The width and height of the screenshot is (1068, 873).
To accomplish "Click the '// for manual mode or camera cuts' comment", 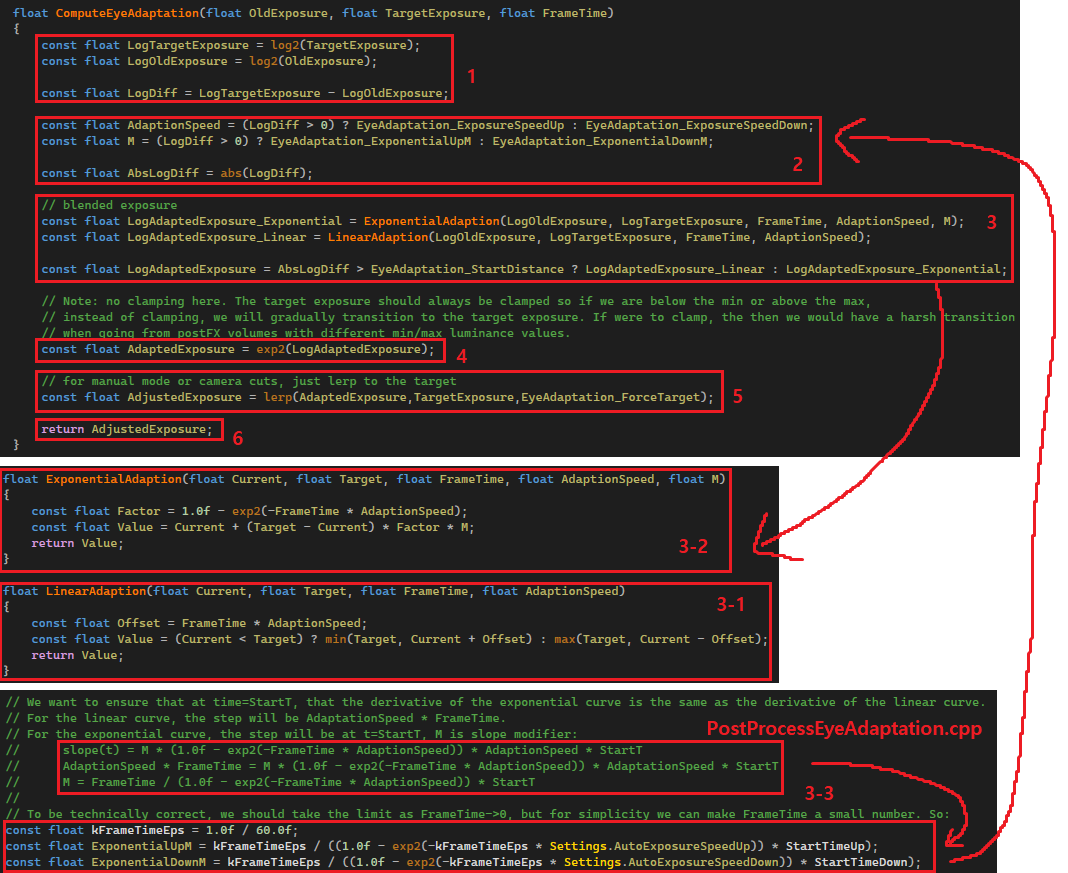I will pos(249,381).
